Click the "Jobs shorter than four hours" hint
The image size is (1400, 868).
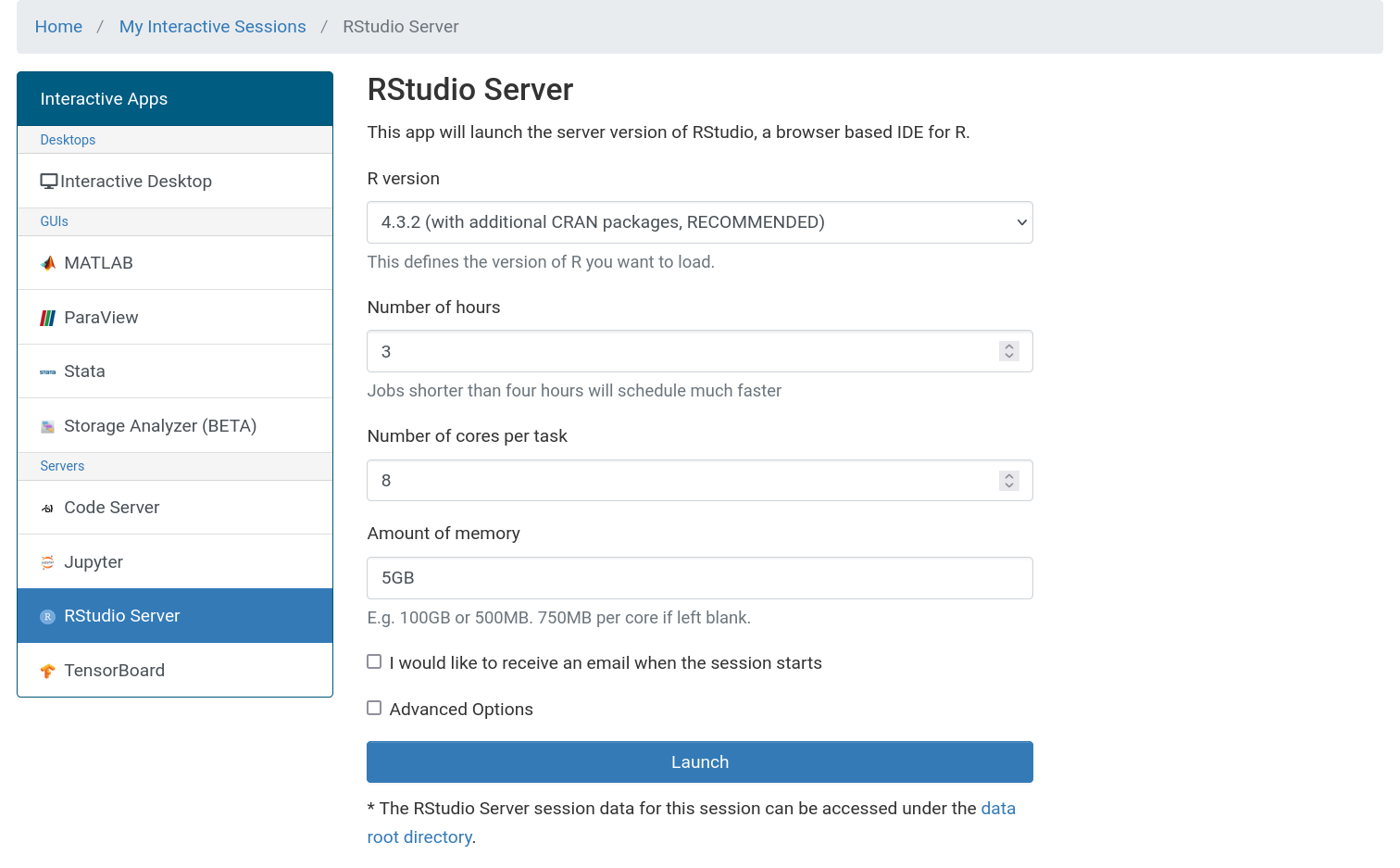[x=574, y=391]
